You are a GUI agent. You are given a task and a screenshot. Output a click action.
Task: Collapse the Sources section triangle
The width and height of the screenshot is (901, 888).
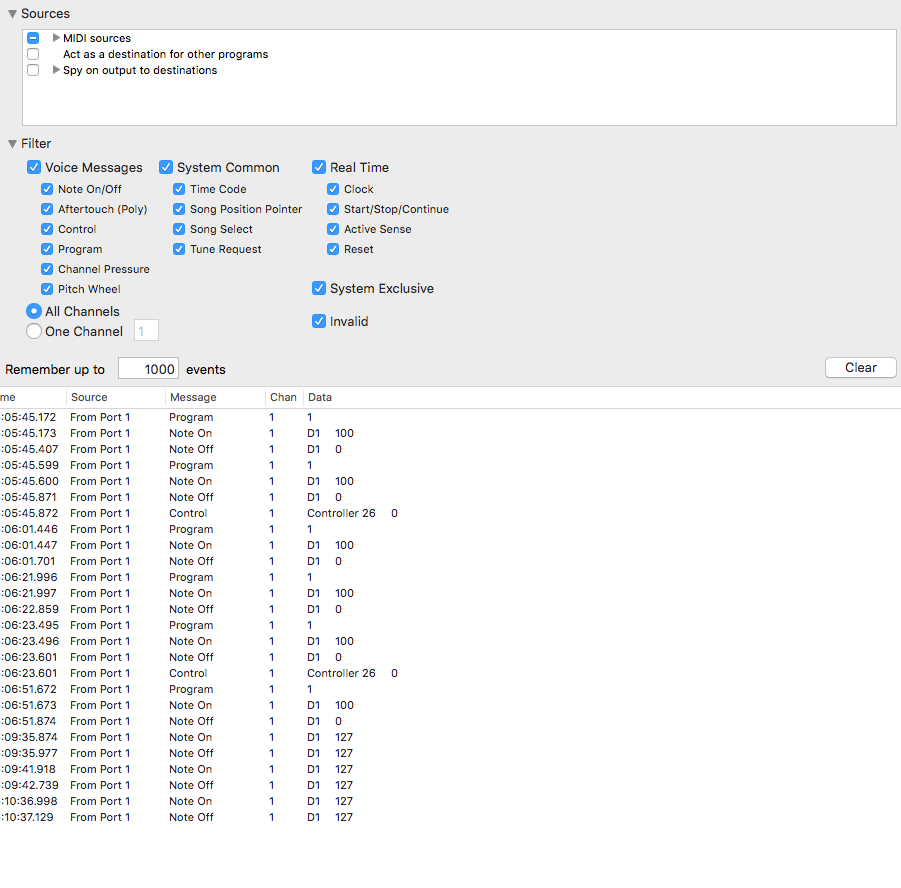pos(12,14)
